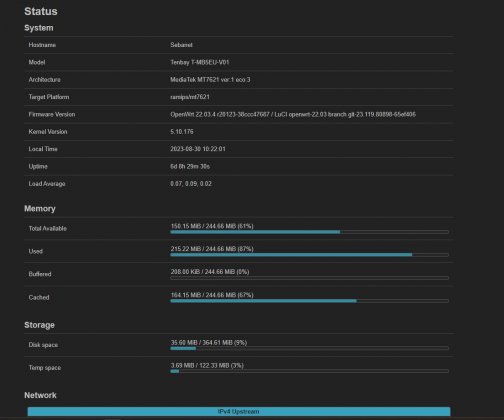504x420 pixels.
Task: Click the MediaTek MT7621 architecture value
Action: (x=210, y=80)
